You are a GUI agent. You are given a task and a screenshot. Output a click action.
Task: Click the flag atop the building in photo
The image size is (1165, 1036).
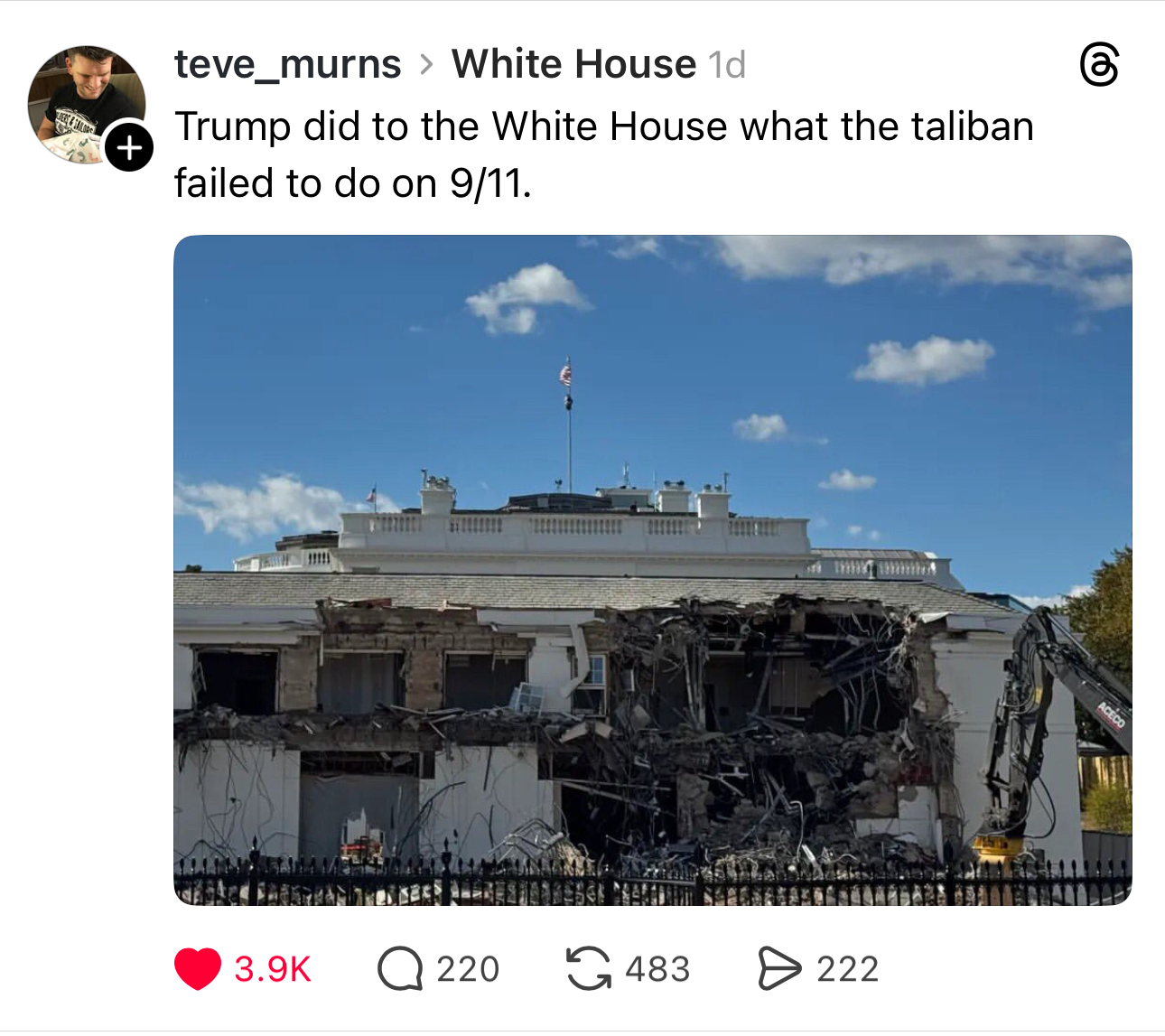point(566,373)
